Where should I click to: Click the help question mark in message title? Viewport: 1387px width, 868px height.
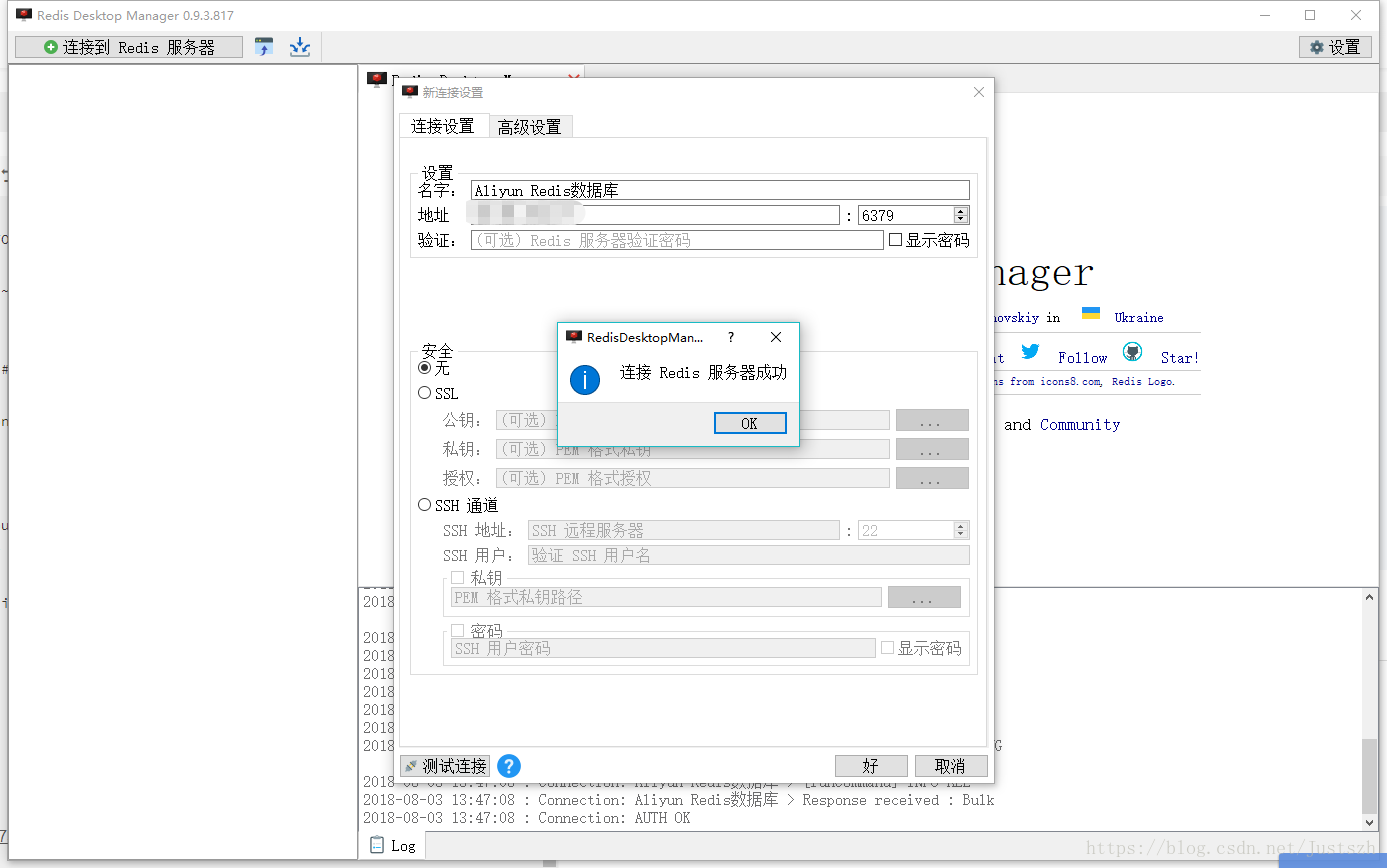point(731,338)
